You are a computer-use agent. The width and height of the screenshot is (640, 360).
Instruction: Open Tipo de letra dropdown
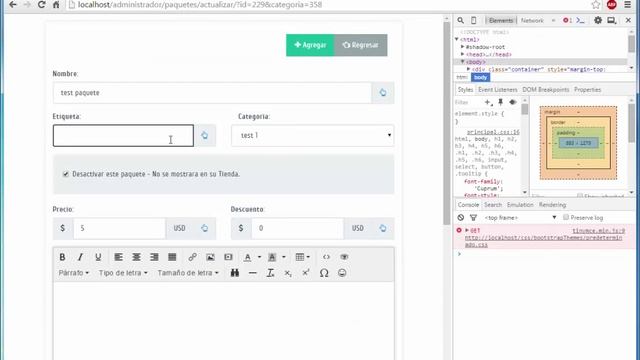123,273
